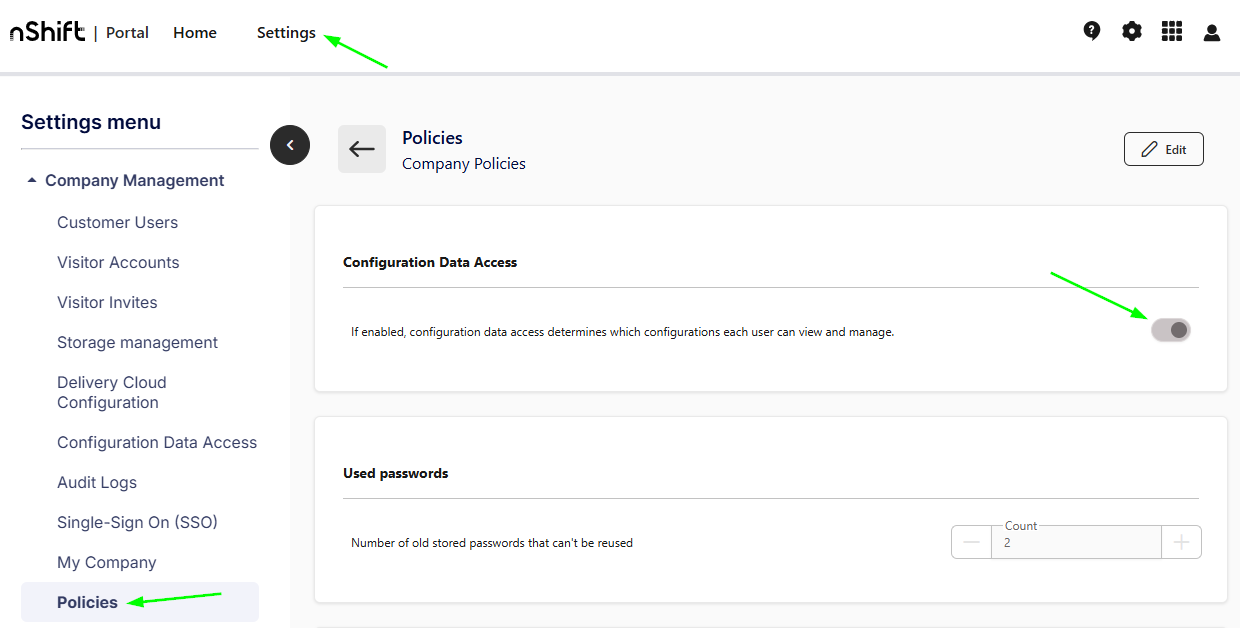Open the Customer Users settings page
1240x628 pixels.
(117, 222)
